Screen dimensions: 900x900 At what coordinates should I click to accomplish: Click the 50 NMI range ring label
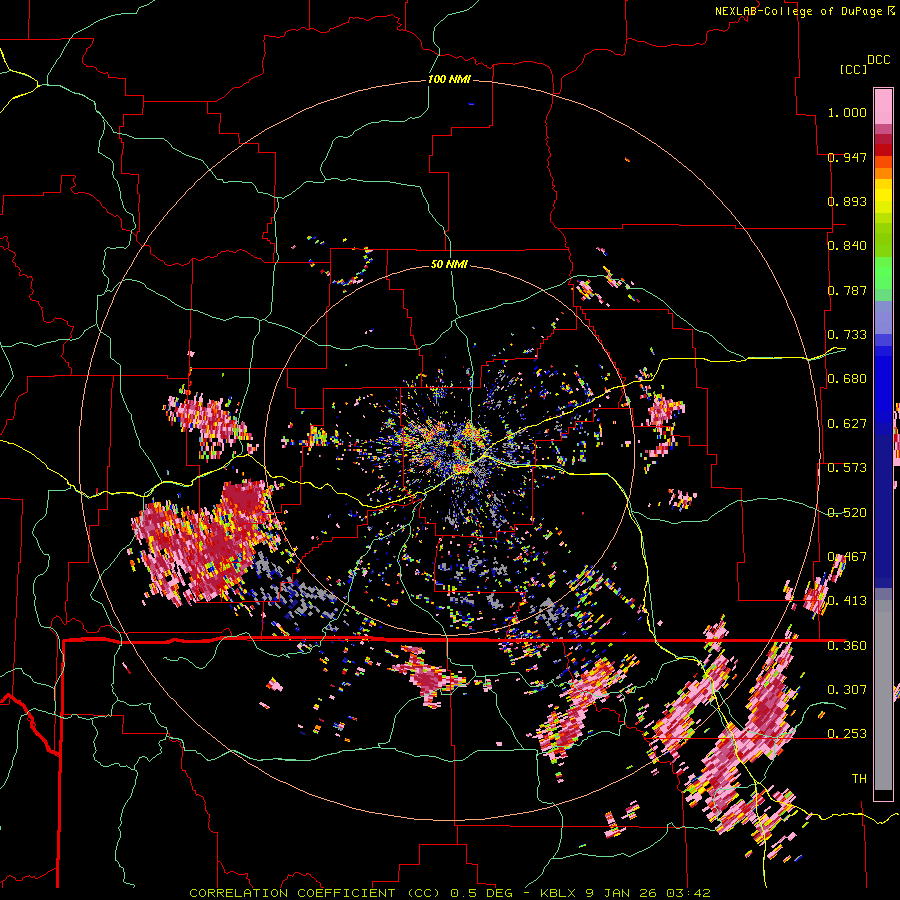pos(449,264)
